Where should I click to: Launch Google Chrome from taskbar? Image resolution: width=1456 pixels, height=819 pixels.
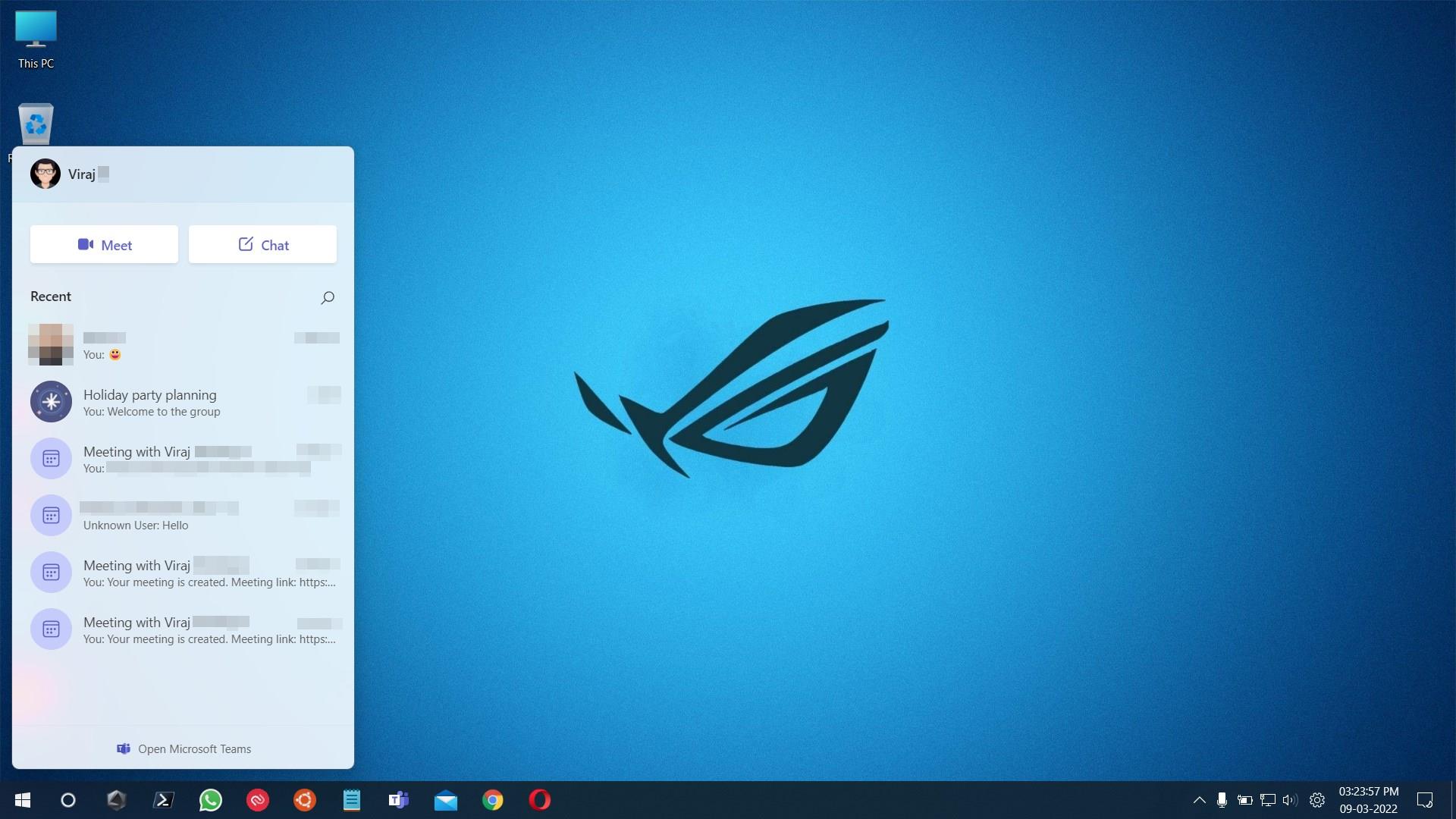click(493, 800)
